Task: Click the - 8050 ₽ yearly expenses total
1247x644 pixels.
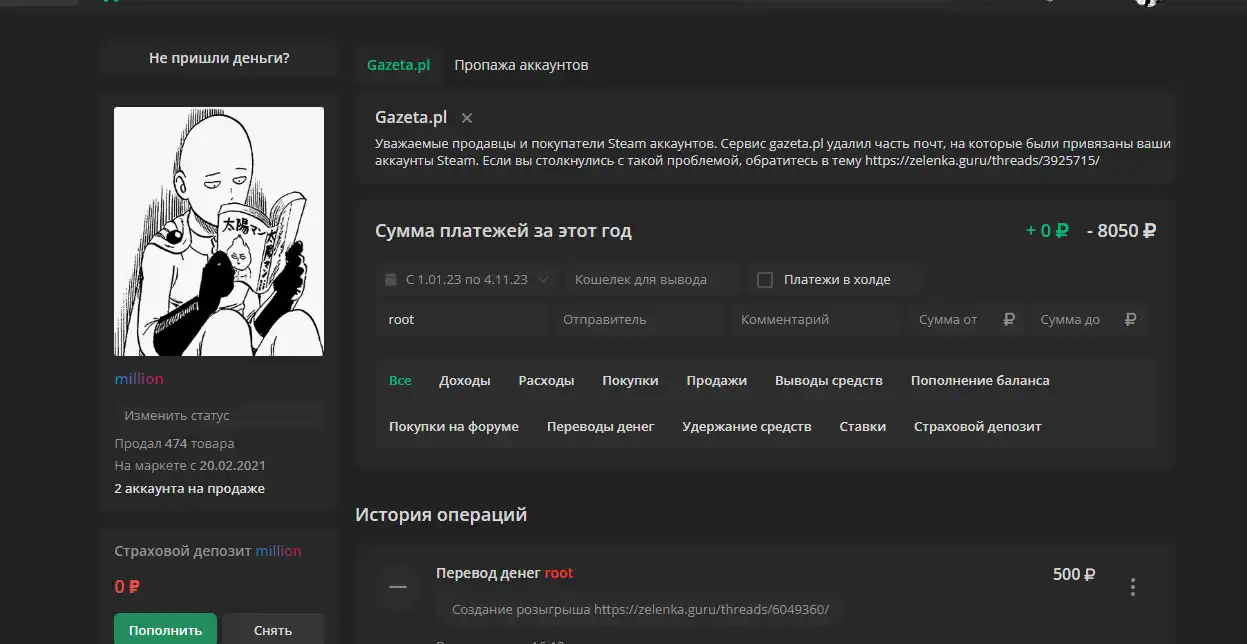Action: pos(1122,231)
